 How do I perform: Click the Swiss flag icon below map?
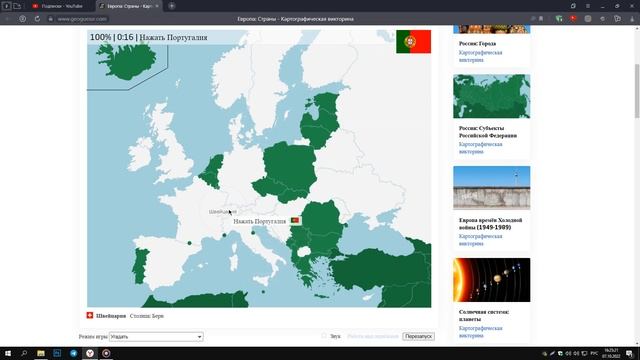[x=90, y=315]
